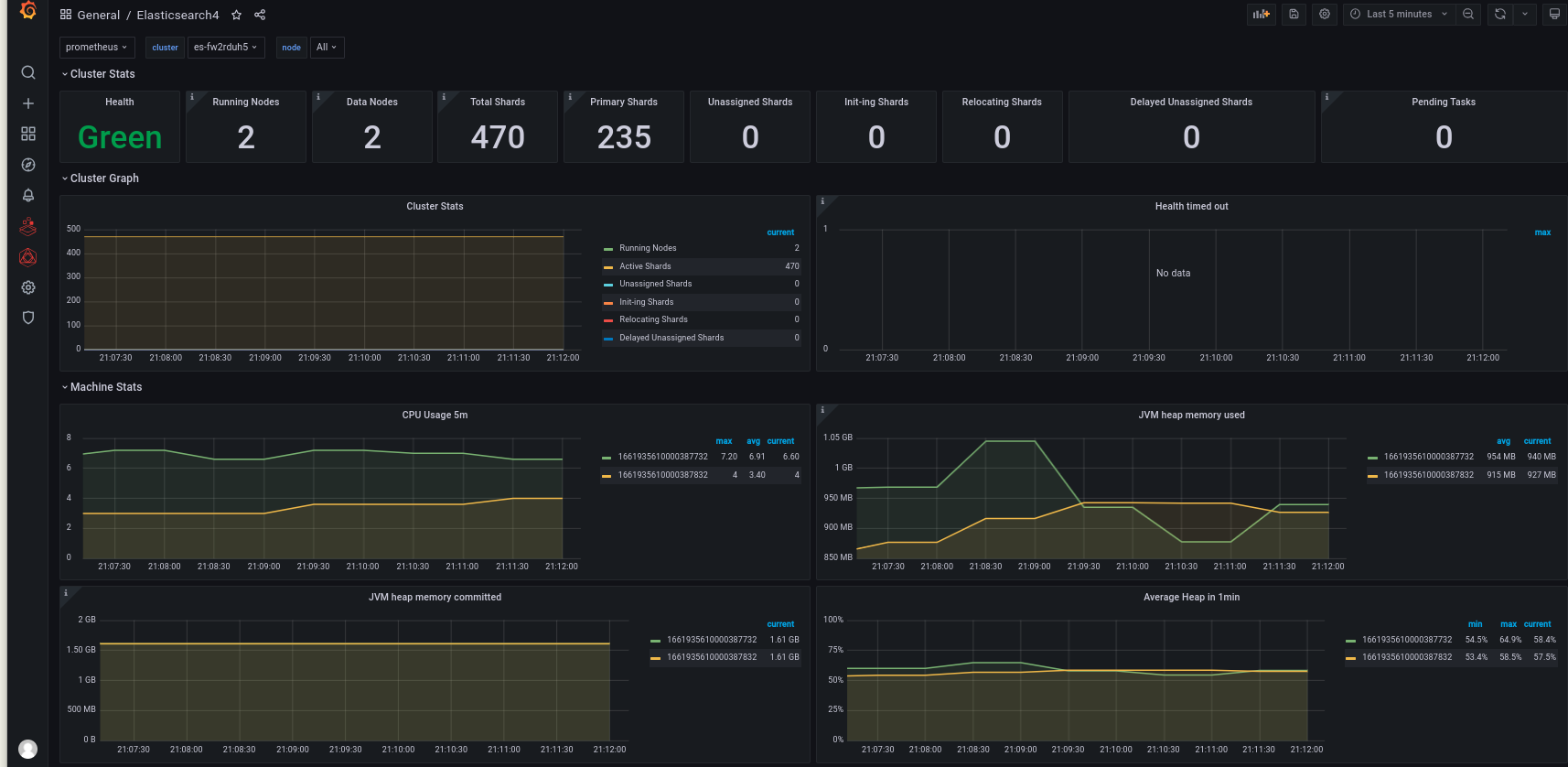Viewport: 1568px width, 767px height.
Task: Refresh the dashboard
Action: 1500,14
